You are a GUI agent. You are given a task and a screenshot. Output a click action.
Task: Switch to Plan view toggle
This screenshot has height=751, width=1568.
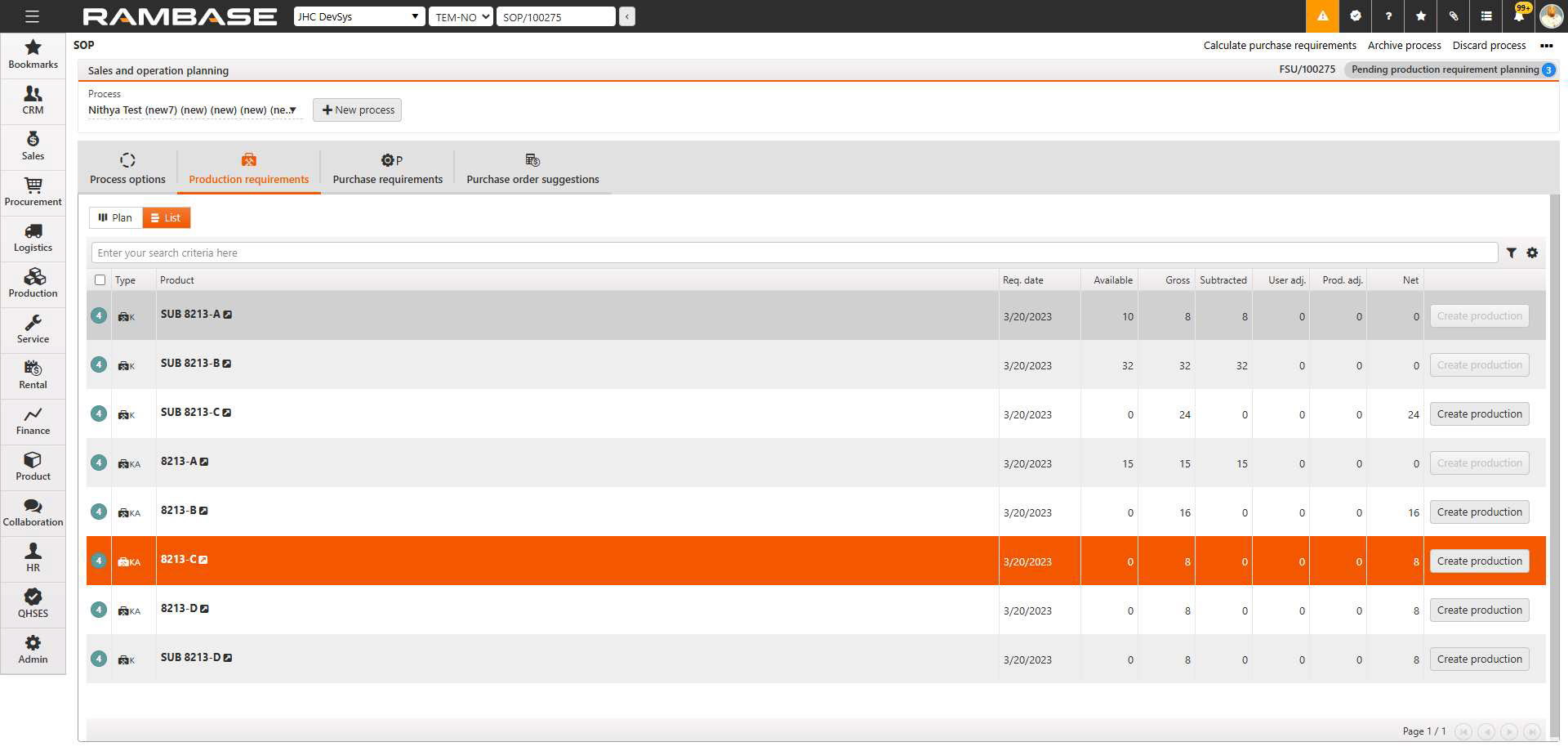point(115,218)
